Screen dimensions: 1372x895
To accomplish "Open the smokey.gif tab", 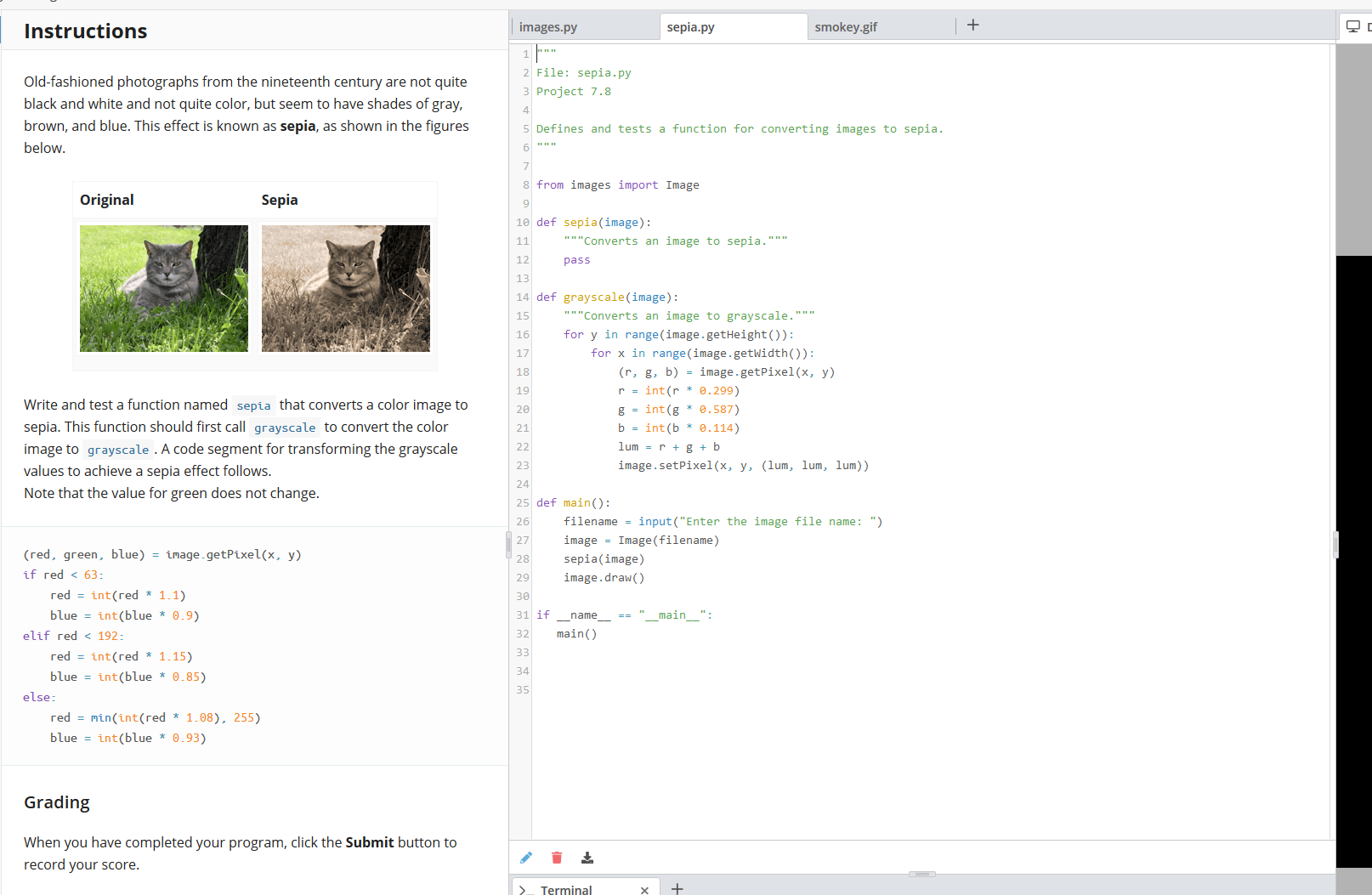I will coord(846,26).
